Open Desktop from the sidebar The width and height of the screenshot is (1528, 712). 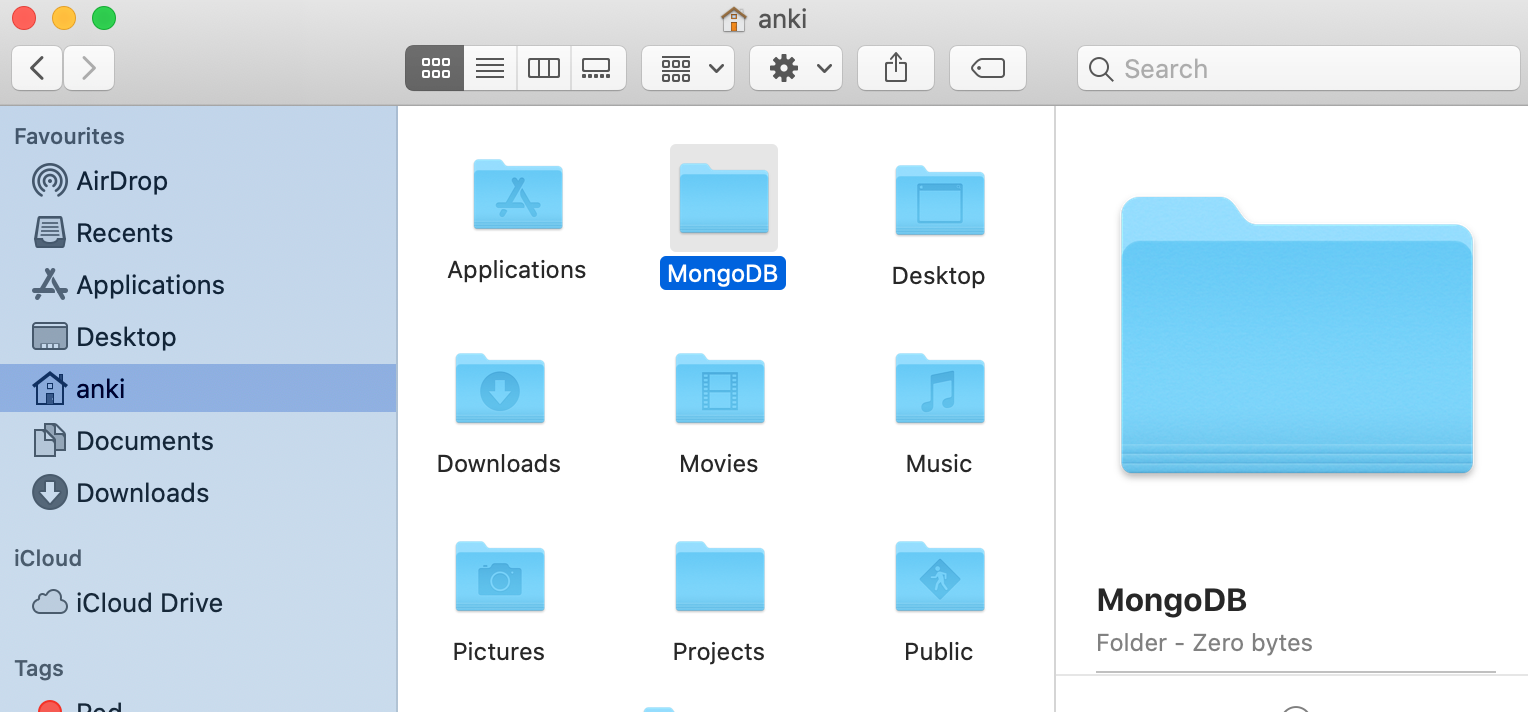(198, 337)
